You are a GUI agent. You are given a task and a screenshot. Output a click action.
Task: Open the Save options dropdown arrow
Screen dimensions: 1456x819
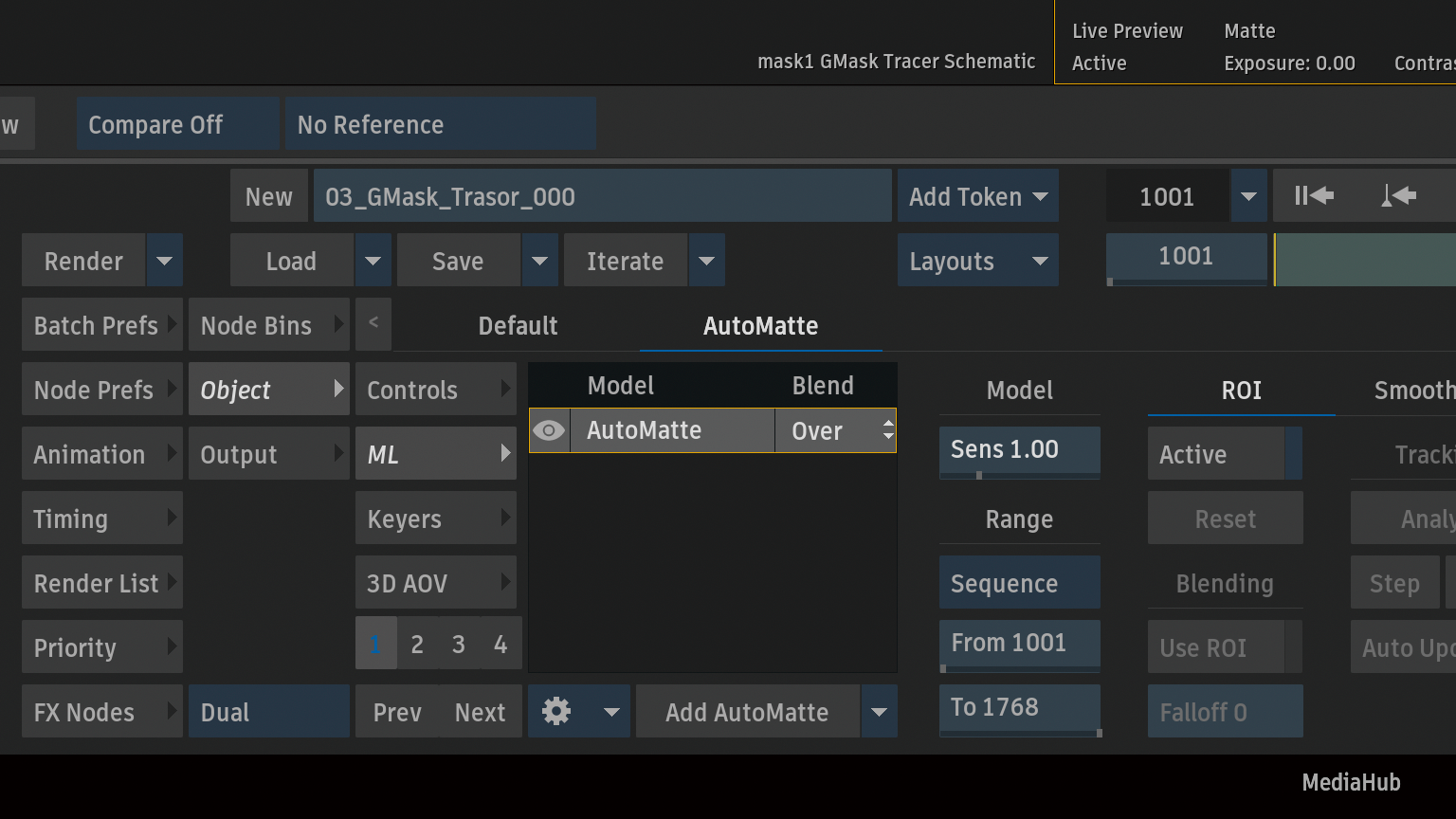coord(539,261)
